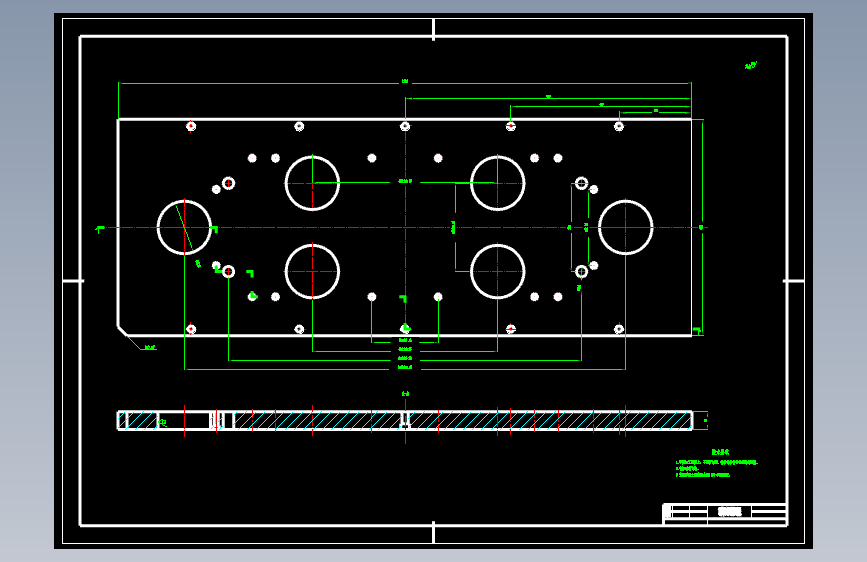Image resolution: width=867 pixels, height=562 pixels.
Task: Select the large circle at the plate's far left end
Action: coord(184,227)
